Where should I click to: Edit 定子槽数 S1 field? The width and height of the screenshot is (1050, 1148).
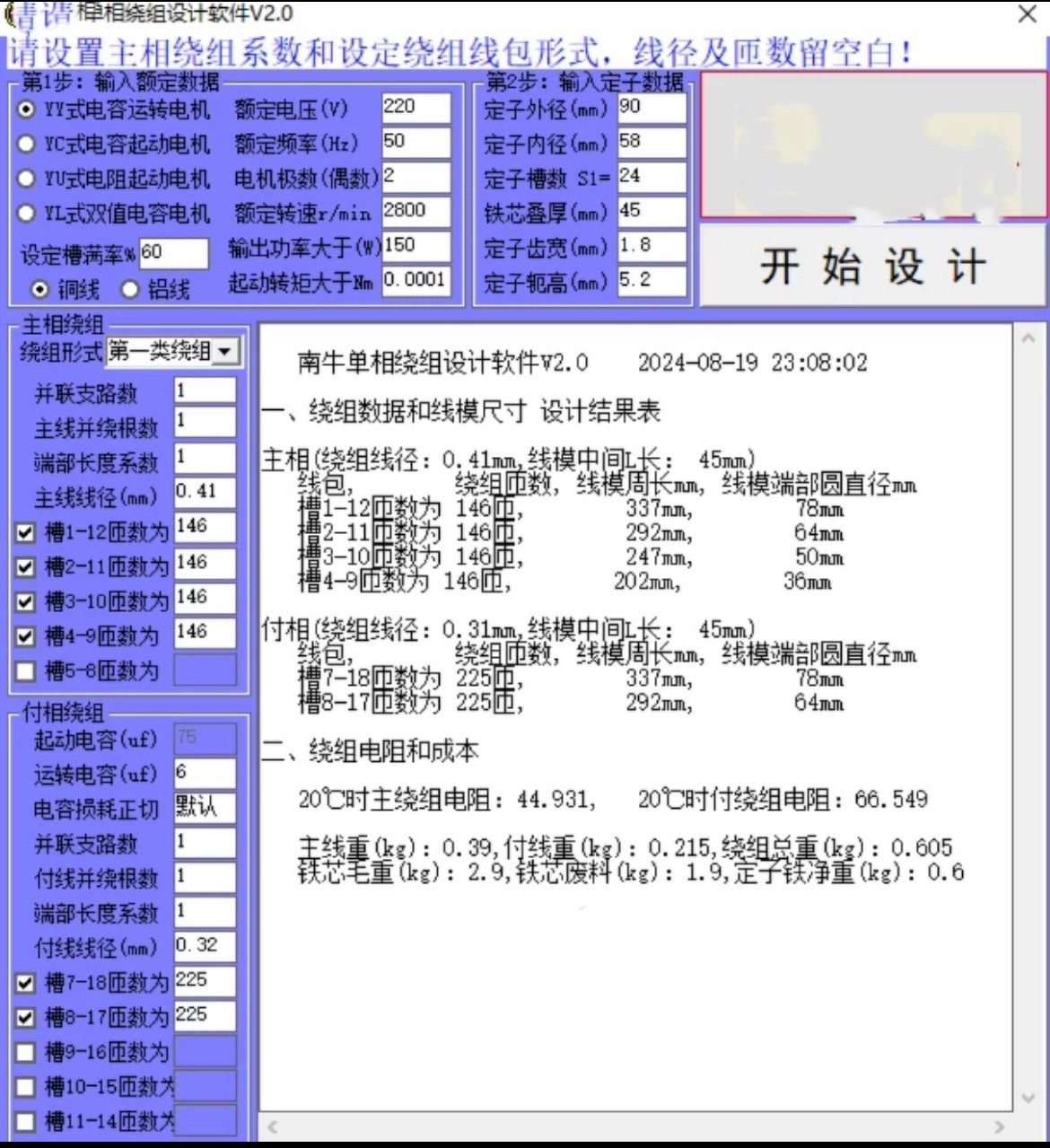(652, 177)
